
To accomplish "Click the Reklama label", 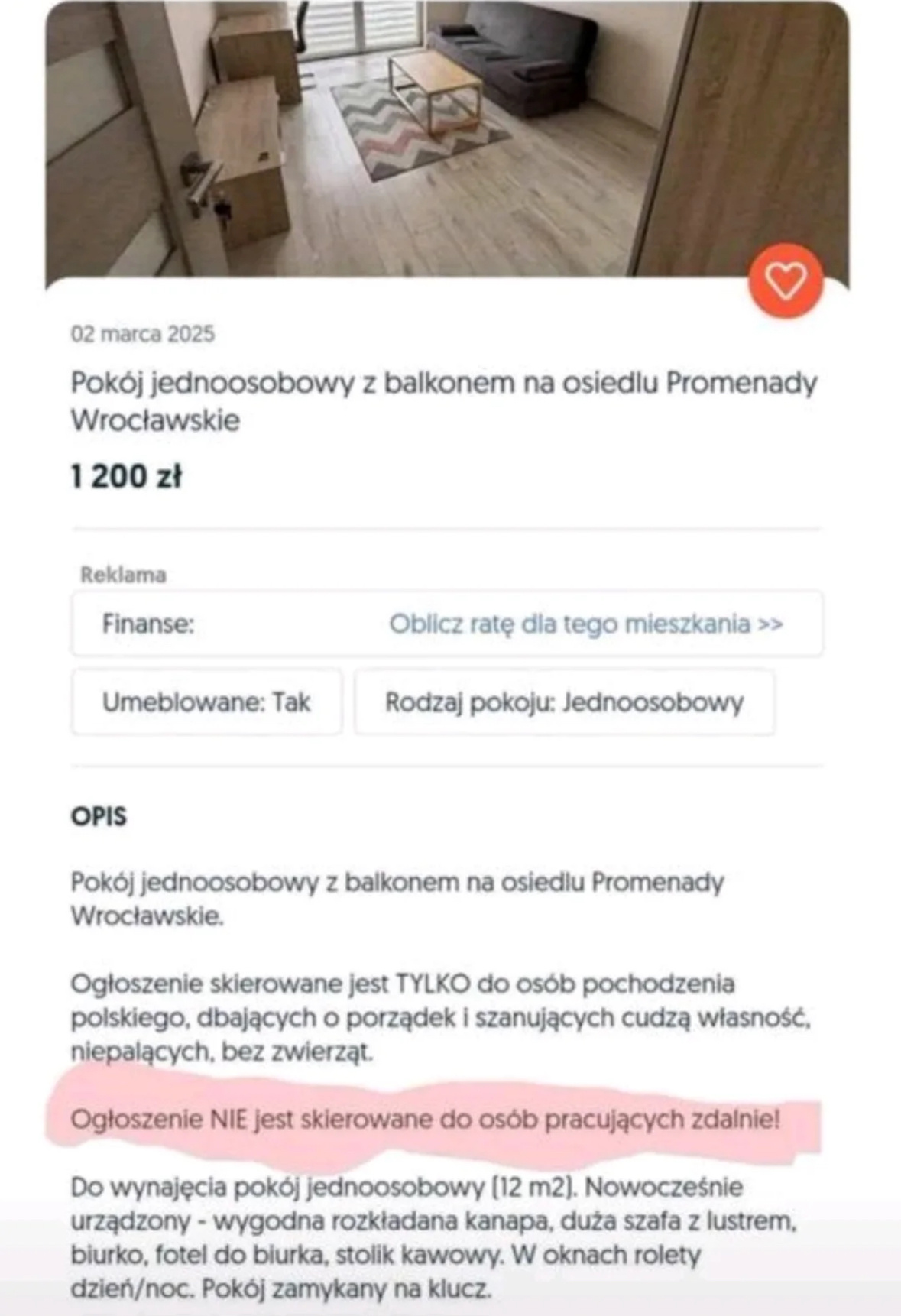I will [123, 575].
